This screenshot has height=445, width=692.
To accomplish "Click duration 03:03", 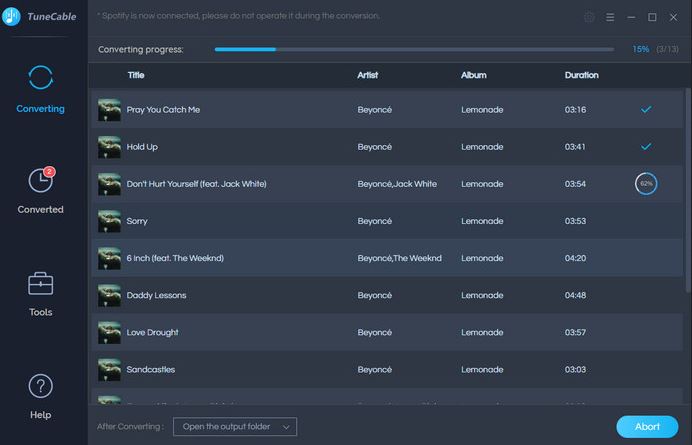I will coord(575,369).
